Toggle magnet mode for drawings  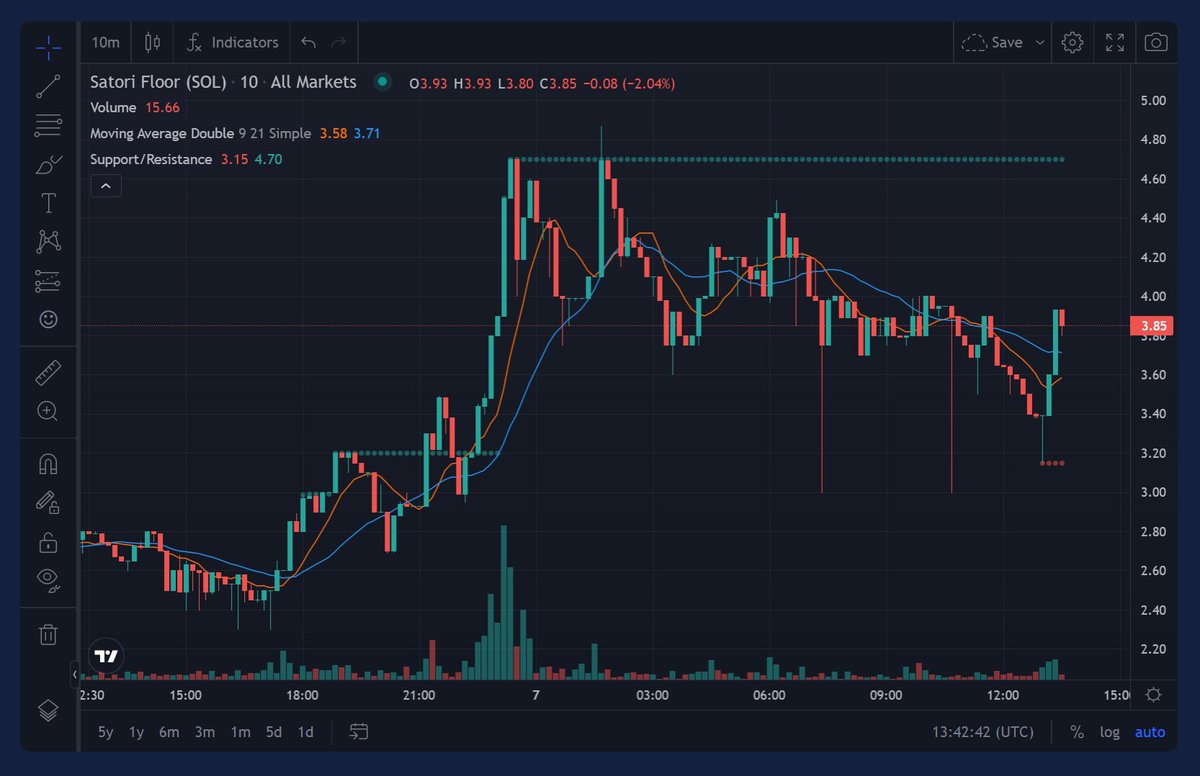[47, 463]
